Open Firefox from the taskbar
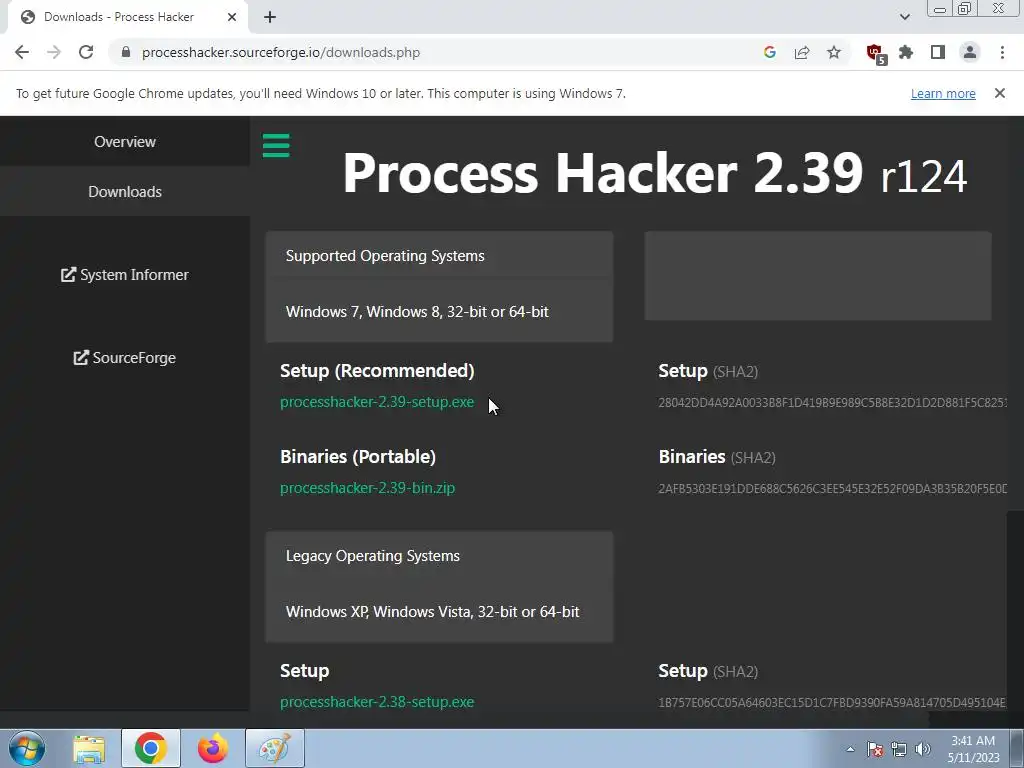Viewport: 1024px width, 768px height. click(x=212, y=748)
